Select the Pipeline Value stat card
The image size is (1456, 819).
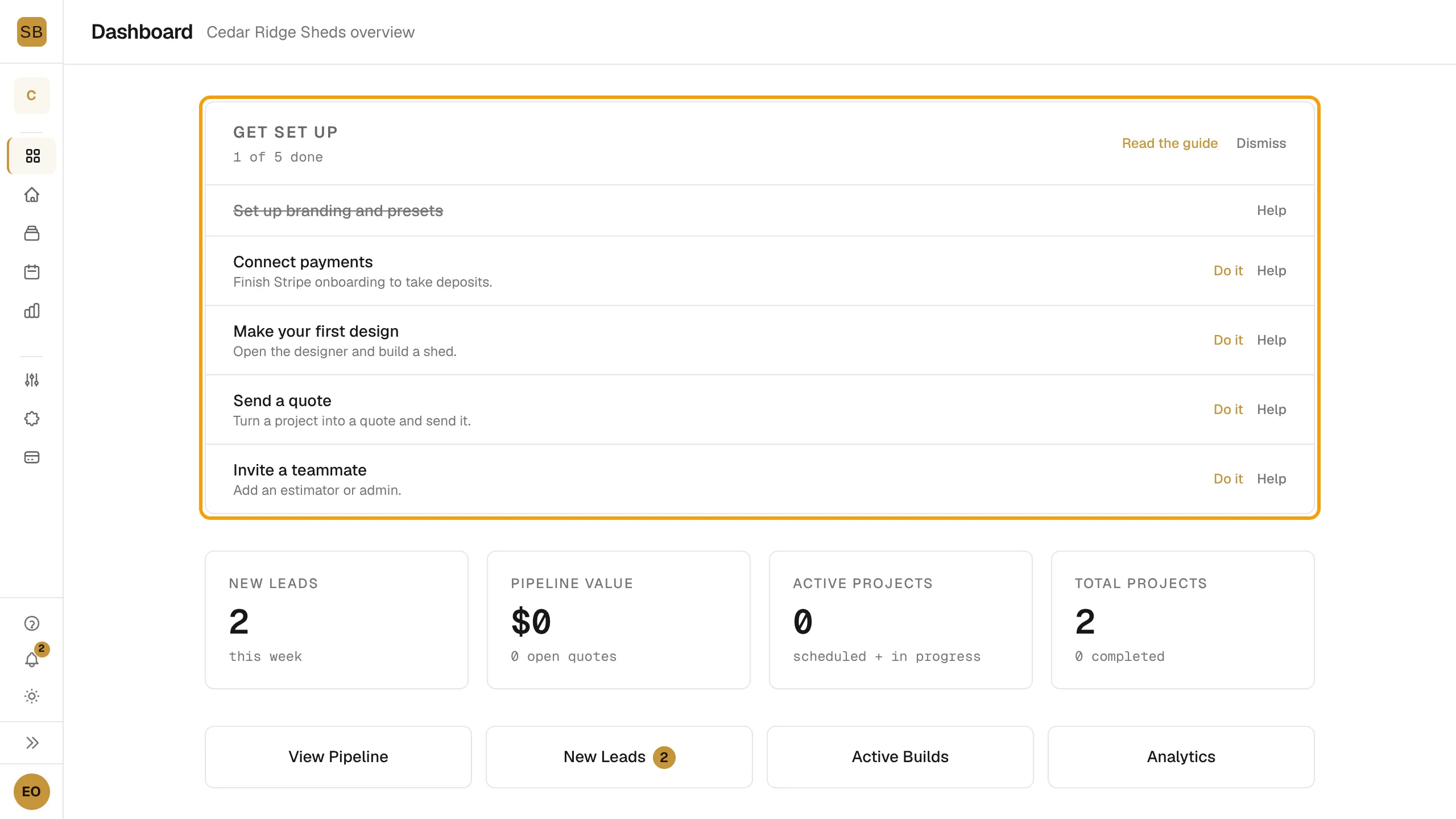coord(619,620)
